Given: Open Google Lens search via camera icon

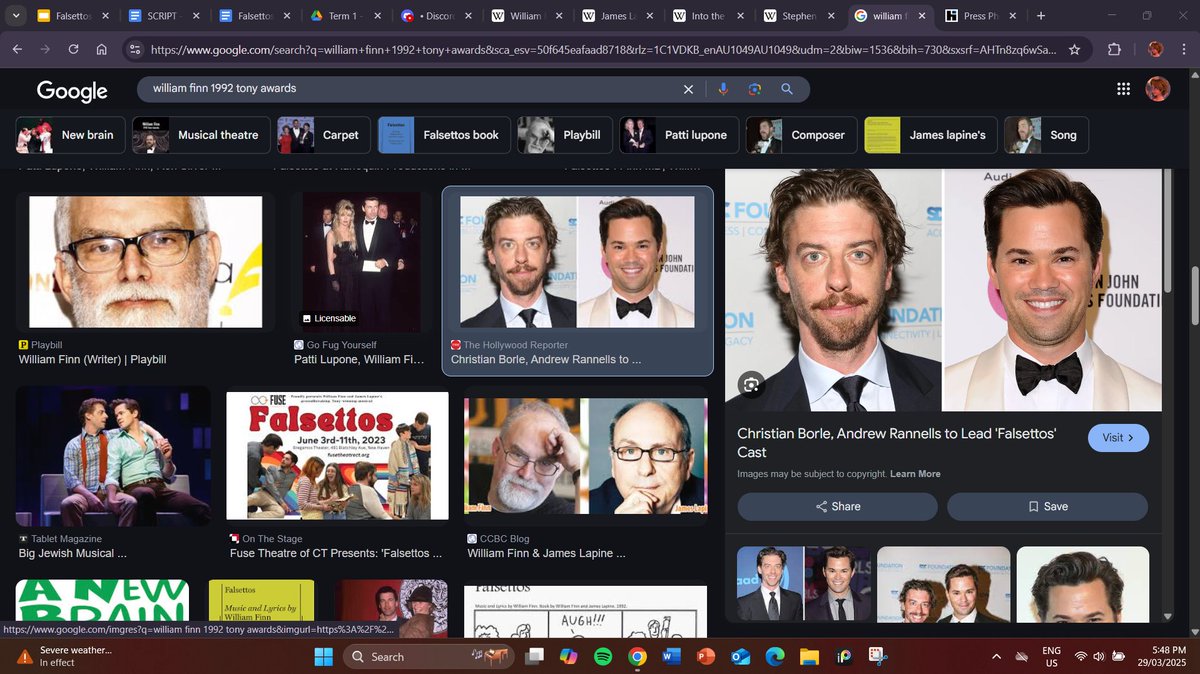Looking at the screenshot, I should pyautogui.click(x=753, y=89).
